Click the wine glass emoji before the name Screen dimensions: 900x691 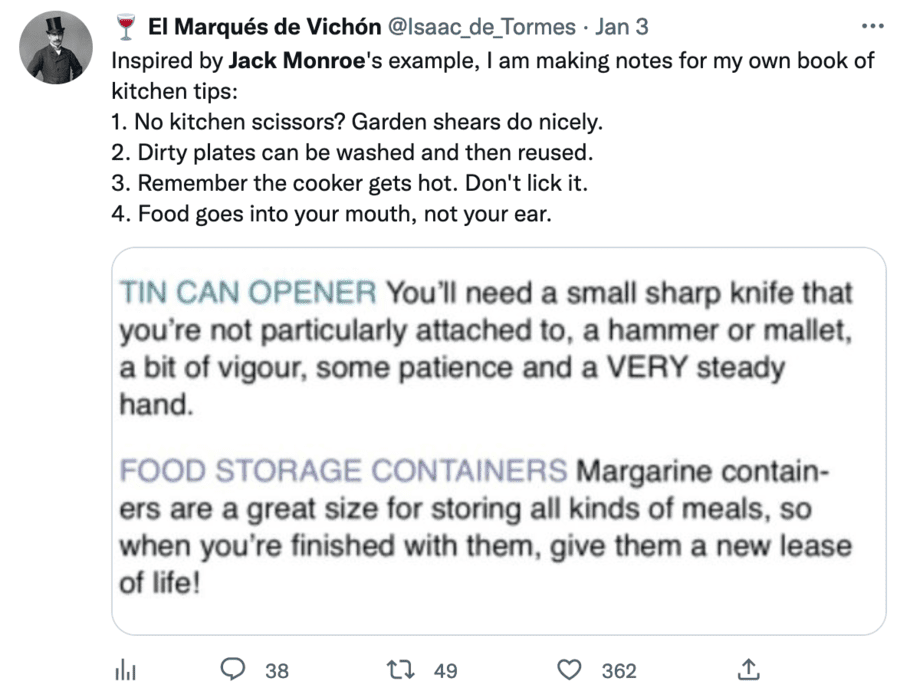[x=125, y=26]
